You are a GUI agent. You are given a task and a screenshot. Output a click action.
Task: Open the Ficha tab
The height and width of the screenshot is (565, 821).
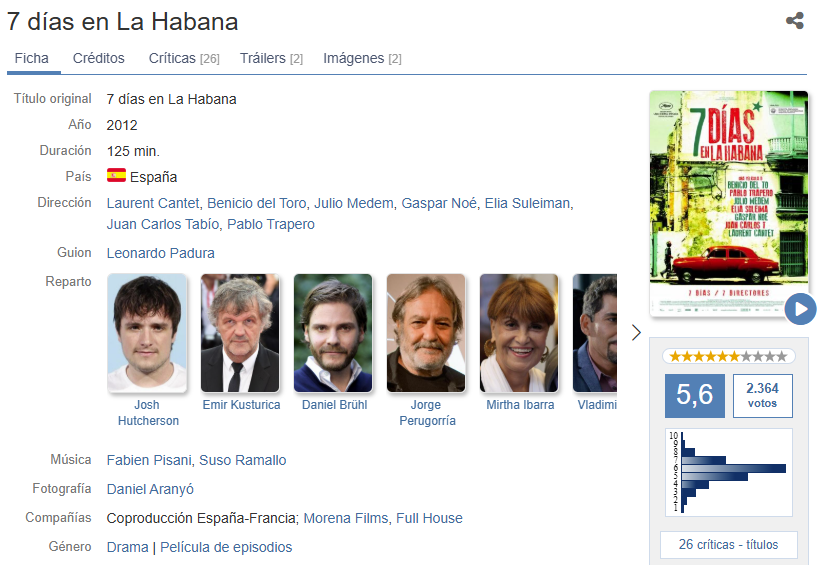[31, 58]
